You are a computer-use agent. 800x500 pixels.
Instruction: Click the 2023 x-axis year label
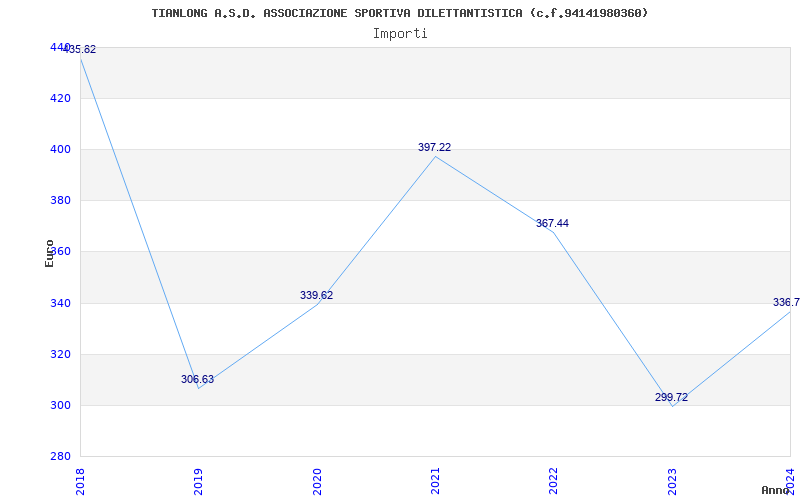672,481
